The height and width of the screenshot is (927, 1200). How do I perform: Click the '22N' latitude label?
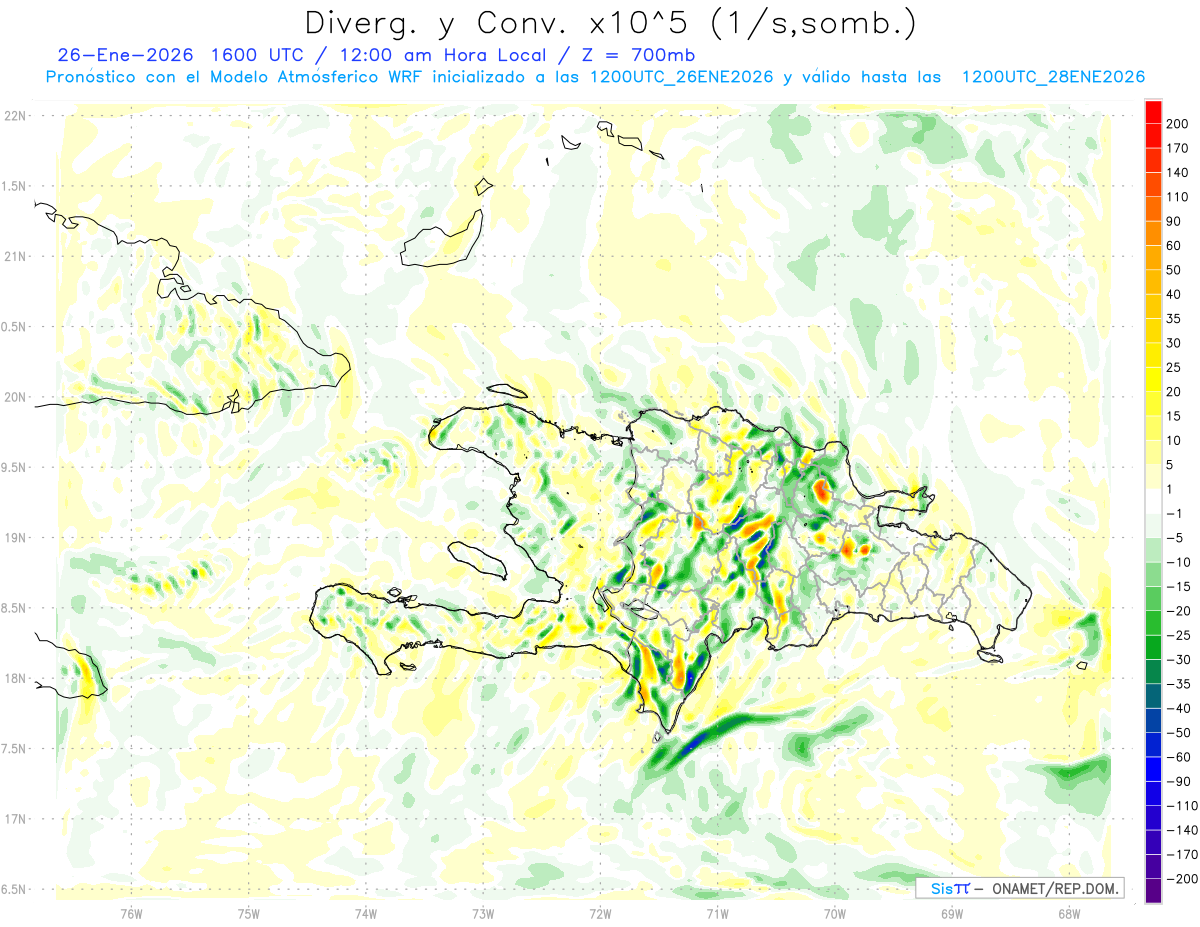[x=14, y=116]
